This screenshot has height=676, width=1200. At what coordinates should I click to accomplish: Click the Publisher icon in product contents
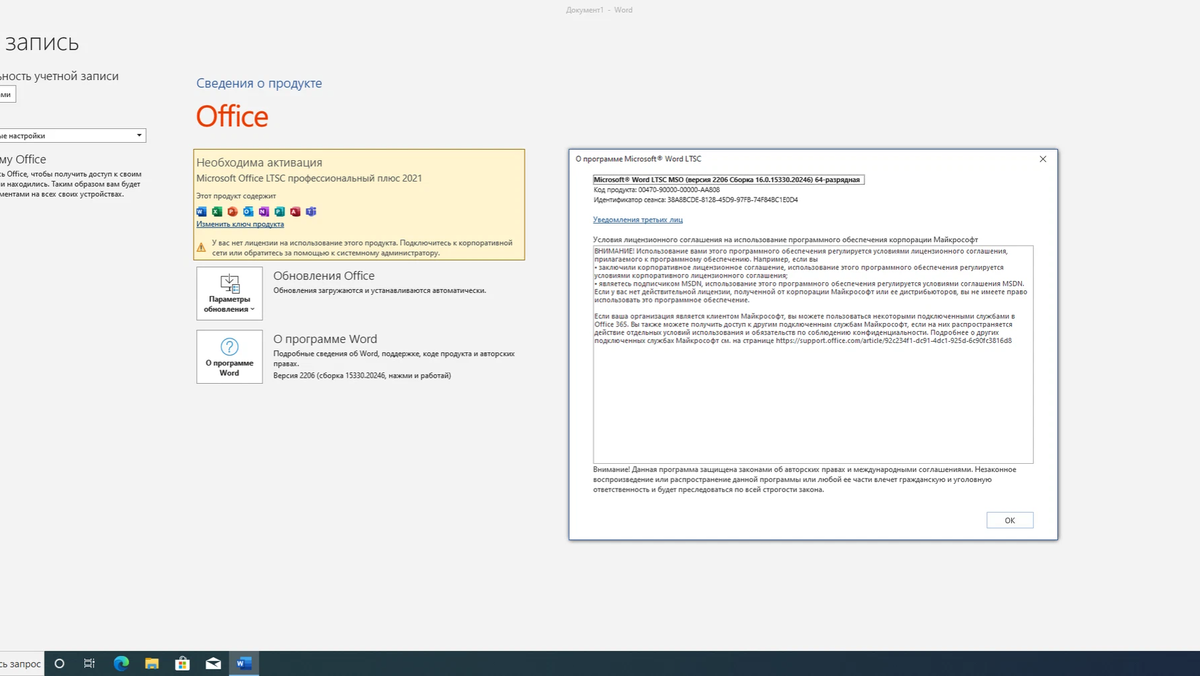point(280,211)
